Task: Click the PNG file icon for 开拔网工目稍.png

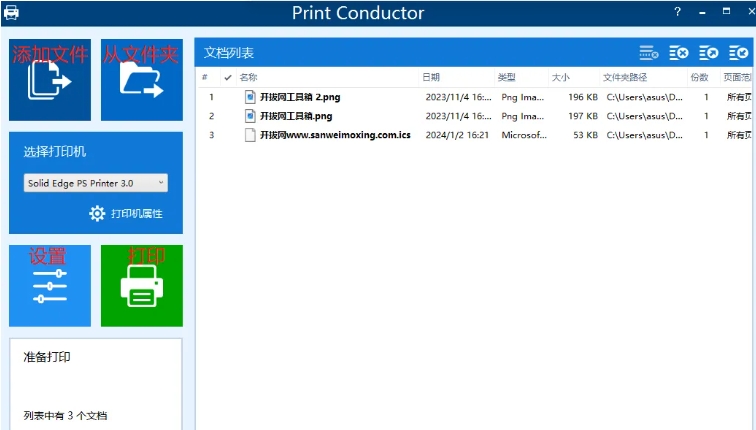Action: tap(250, 116)
